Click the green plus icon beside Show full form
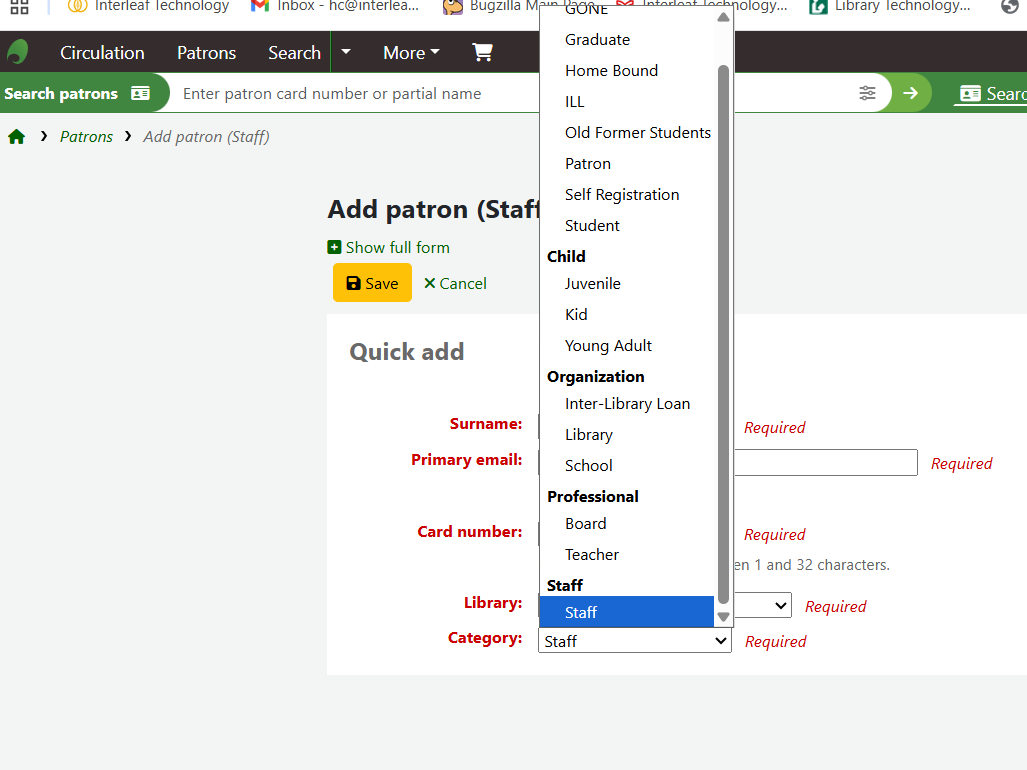1027x770 pixels. pos(334,248)
